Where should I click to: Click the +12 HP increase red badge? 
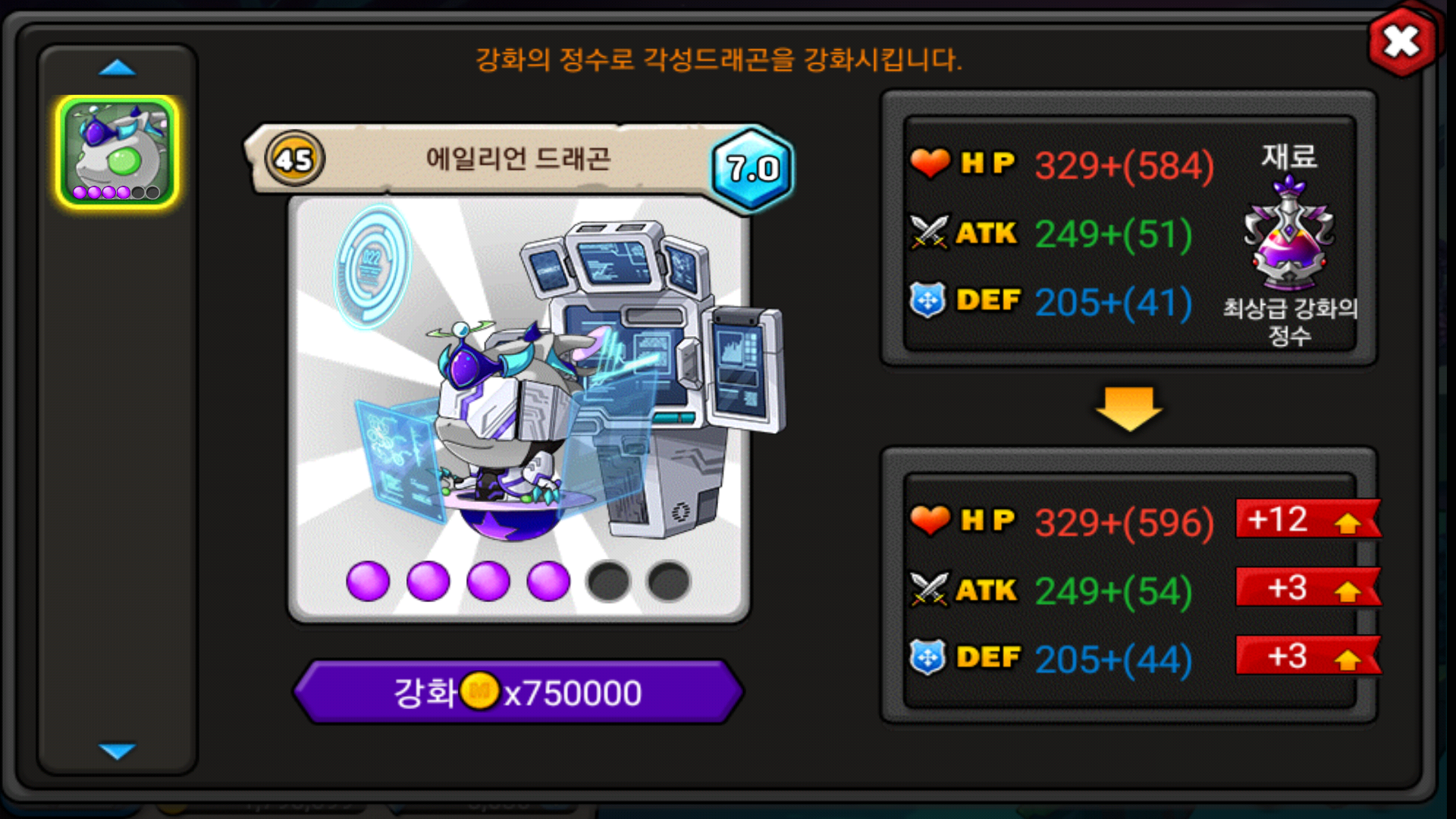pos(1308,519)
